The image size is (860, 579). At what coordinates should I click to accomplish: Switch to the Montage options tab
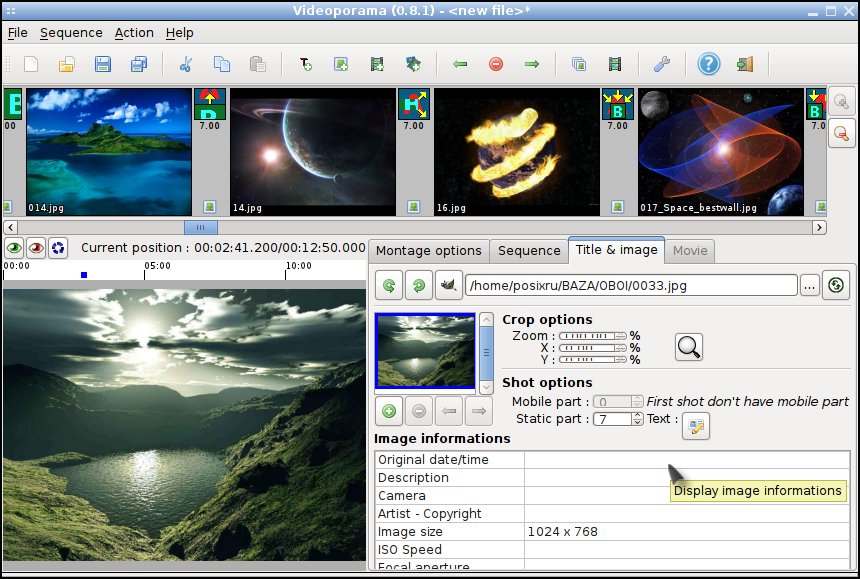coord(428,251)
